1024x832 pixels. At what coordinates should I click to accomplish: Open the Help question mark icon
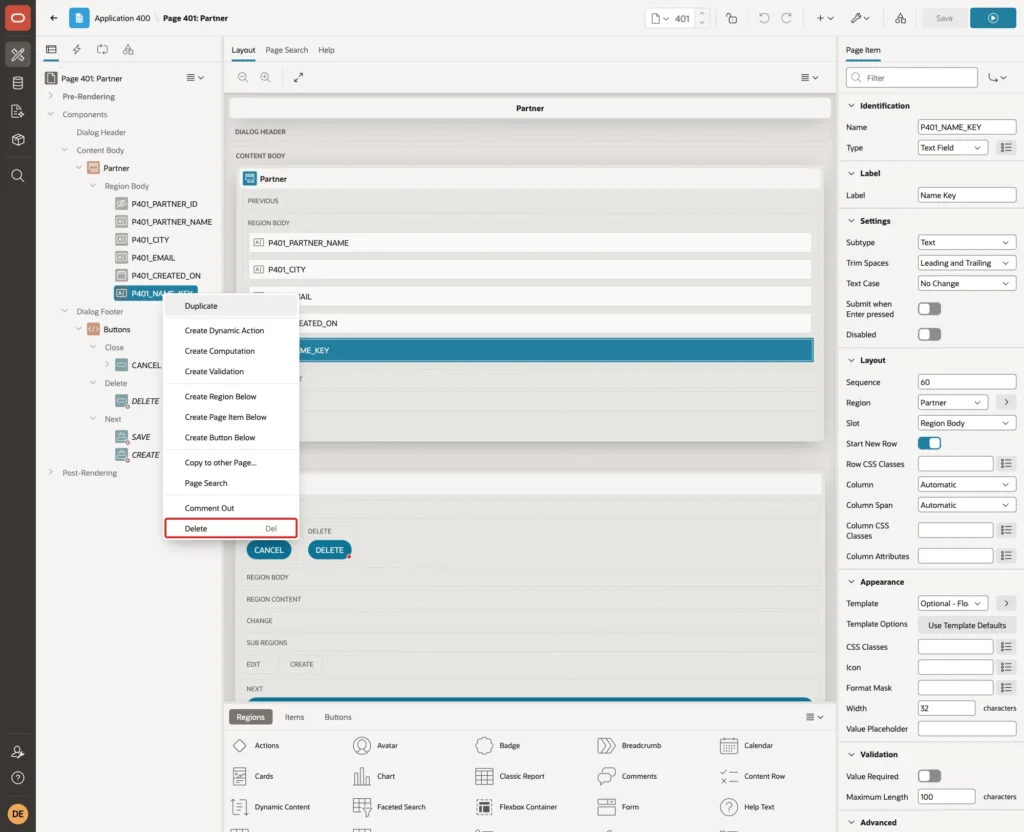point(18,778)
